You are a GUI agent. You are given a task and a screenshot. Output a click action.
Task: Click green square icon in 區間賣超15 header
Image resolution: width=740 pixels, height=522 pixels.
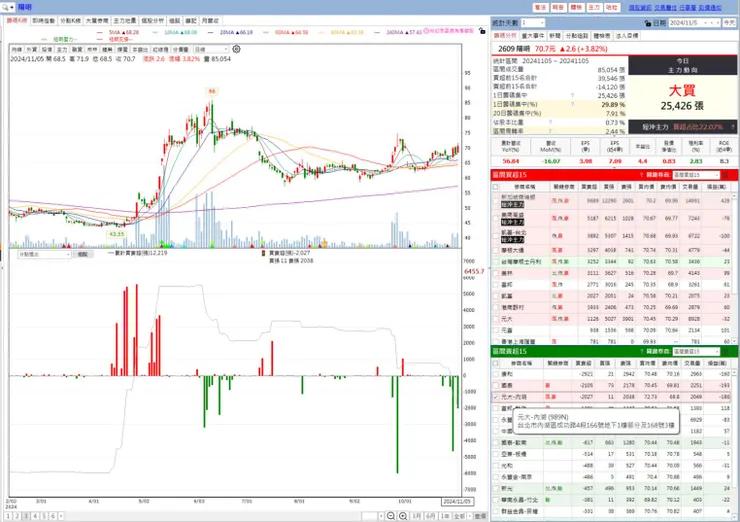tap(725, 352)
